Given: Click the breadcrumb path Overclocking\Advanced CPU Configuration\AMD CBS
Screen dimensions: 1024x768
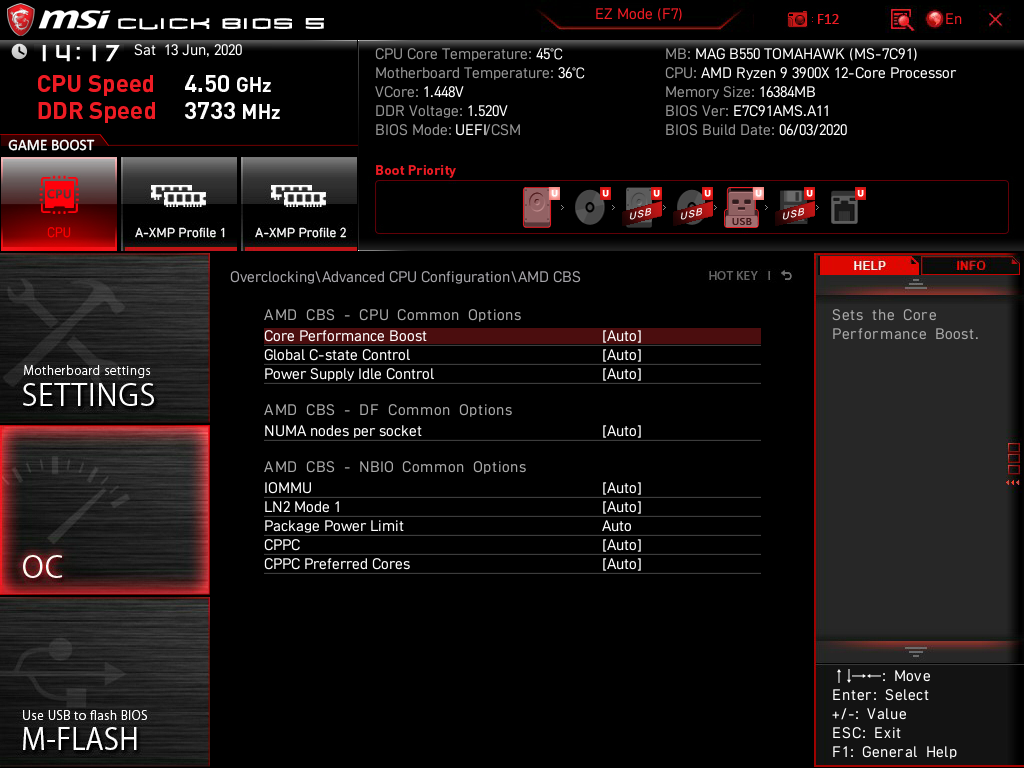Looking at the screenshot, I should tap(405, 277).
